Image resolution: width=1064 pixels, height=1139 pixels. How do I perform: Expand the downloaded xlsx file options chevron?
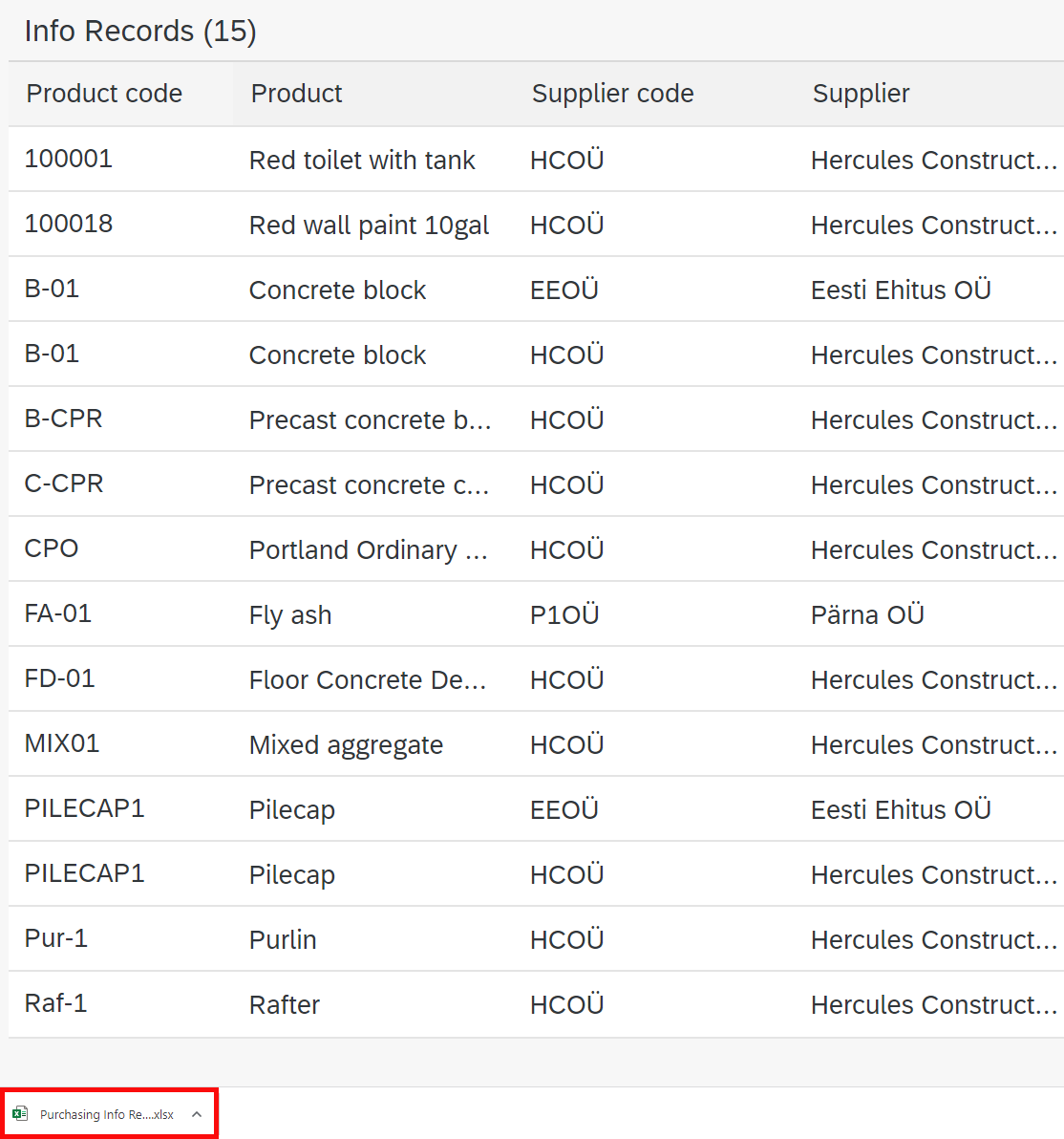coord(197,1114)
